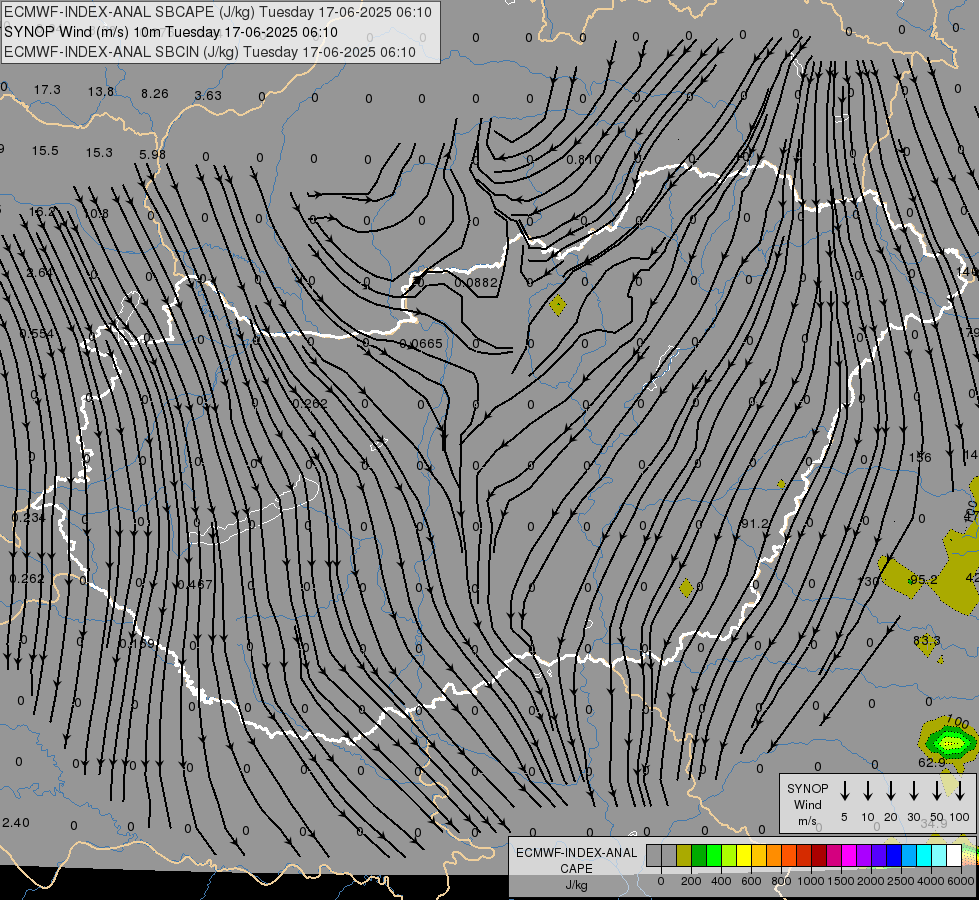The image size is (979, 900).
Task: Select the cyan CAPE legend swatch
Action: (923, 855)
